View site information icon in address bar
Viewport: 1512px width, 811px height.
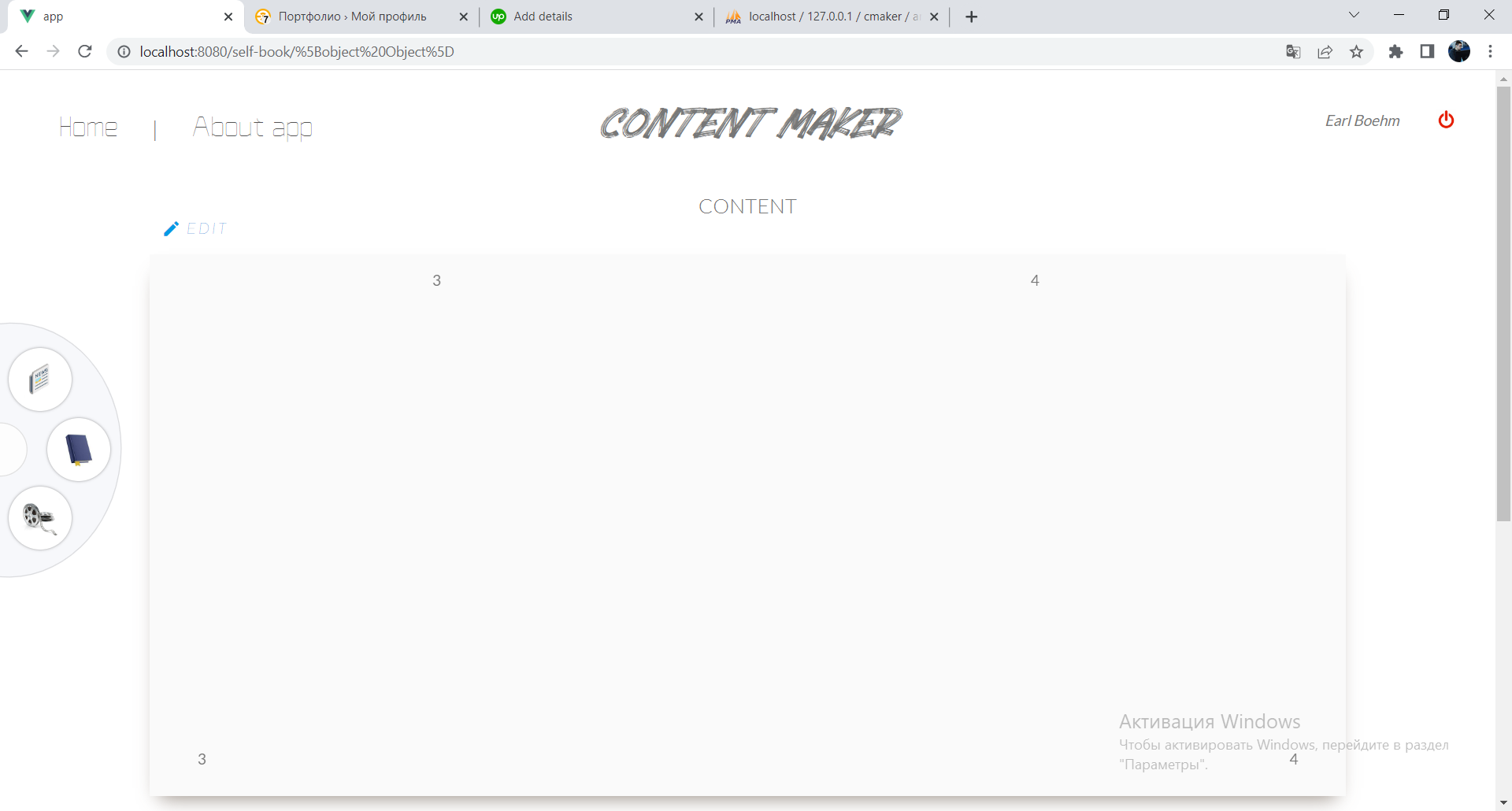pyautogui.click(x=124, y=52)
